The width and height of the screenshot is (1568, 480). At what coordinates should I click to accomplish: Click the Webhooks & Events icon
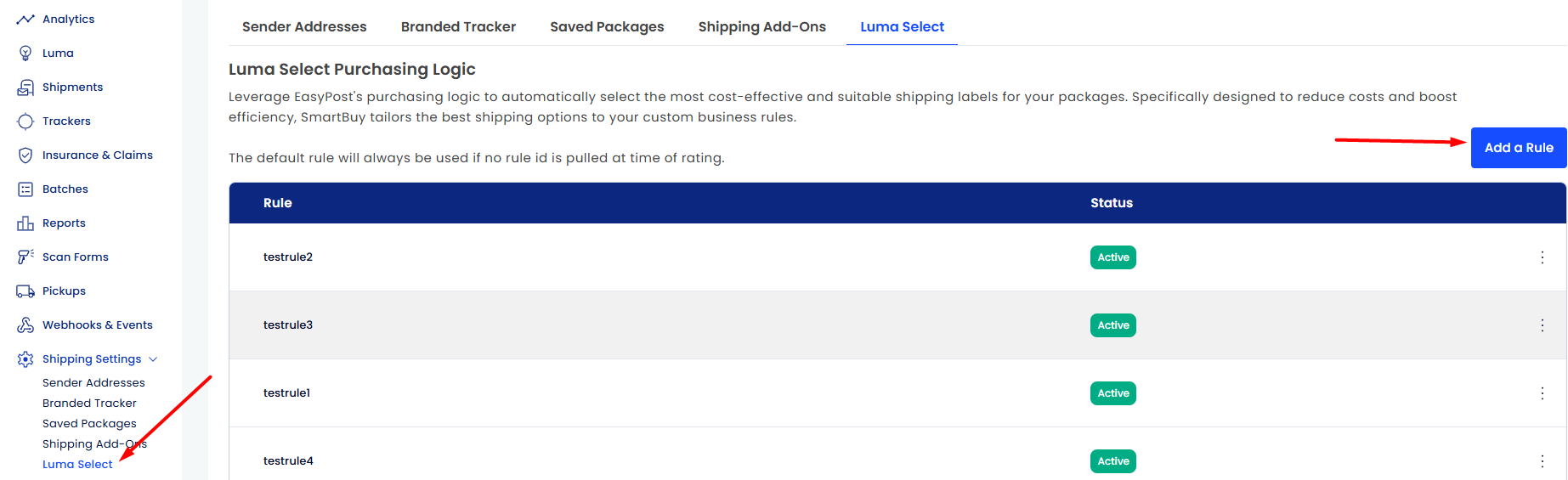pyautogui.click(x=25, y=325)
